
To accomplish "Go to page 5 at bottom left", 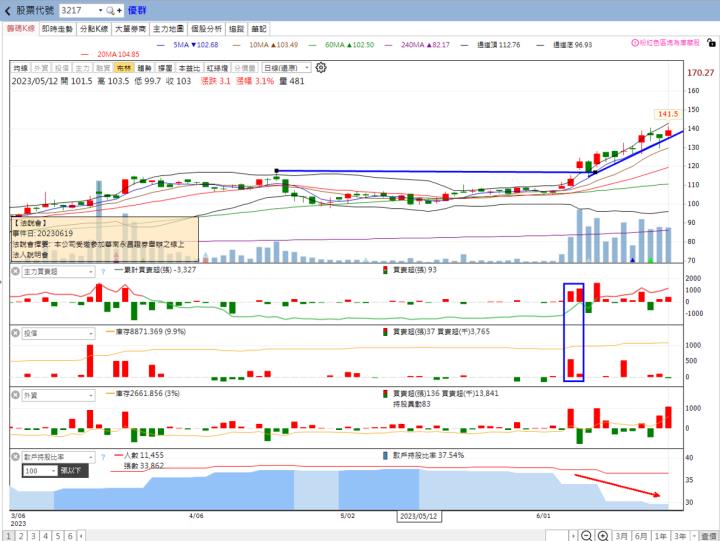I will (x=58, y=536).
